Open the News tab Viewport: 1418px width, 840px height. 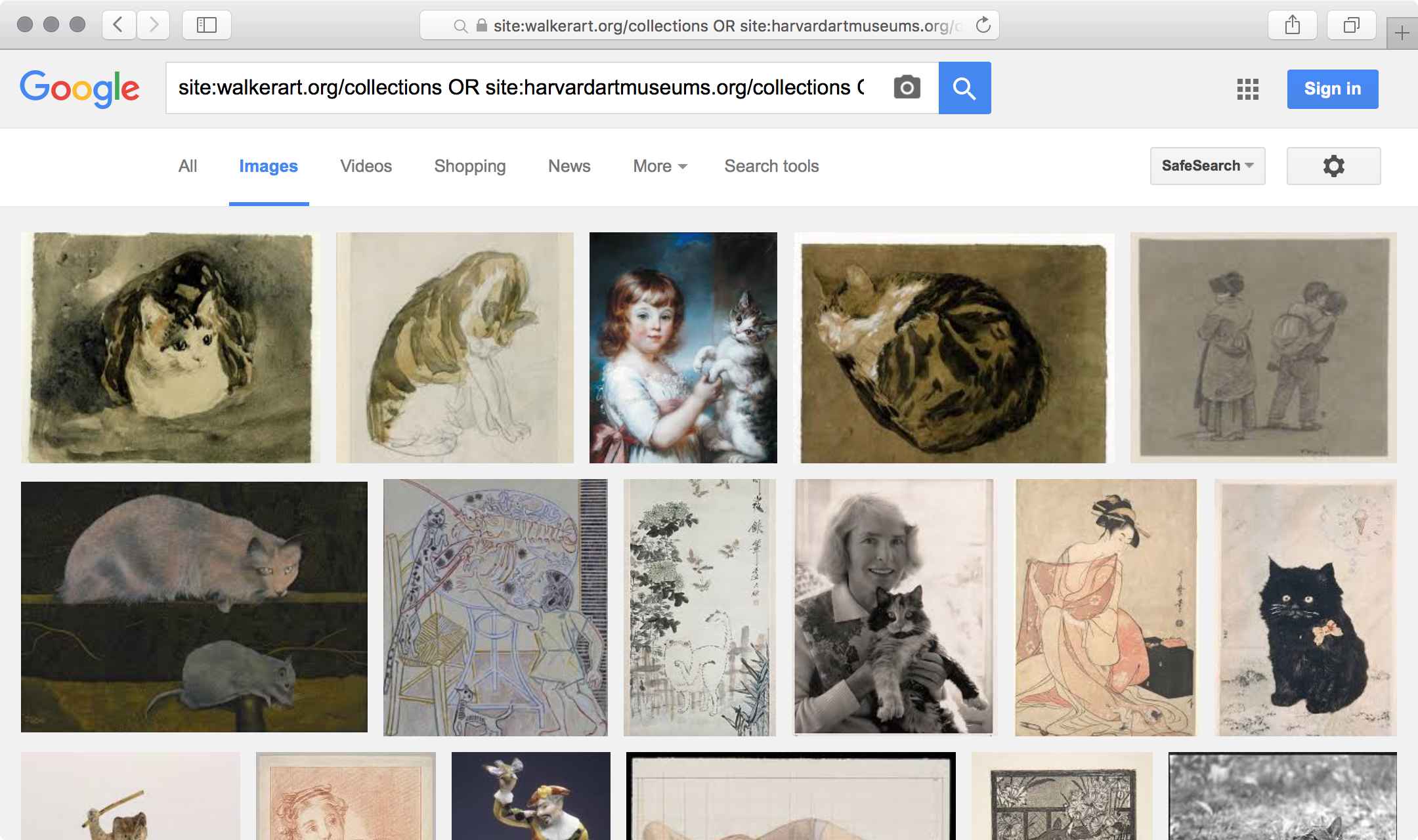click(x=569, y=166)
